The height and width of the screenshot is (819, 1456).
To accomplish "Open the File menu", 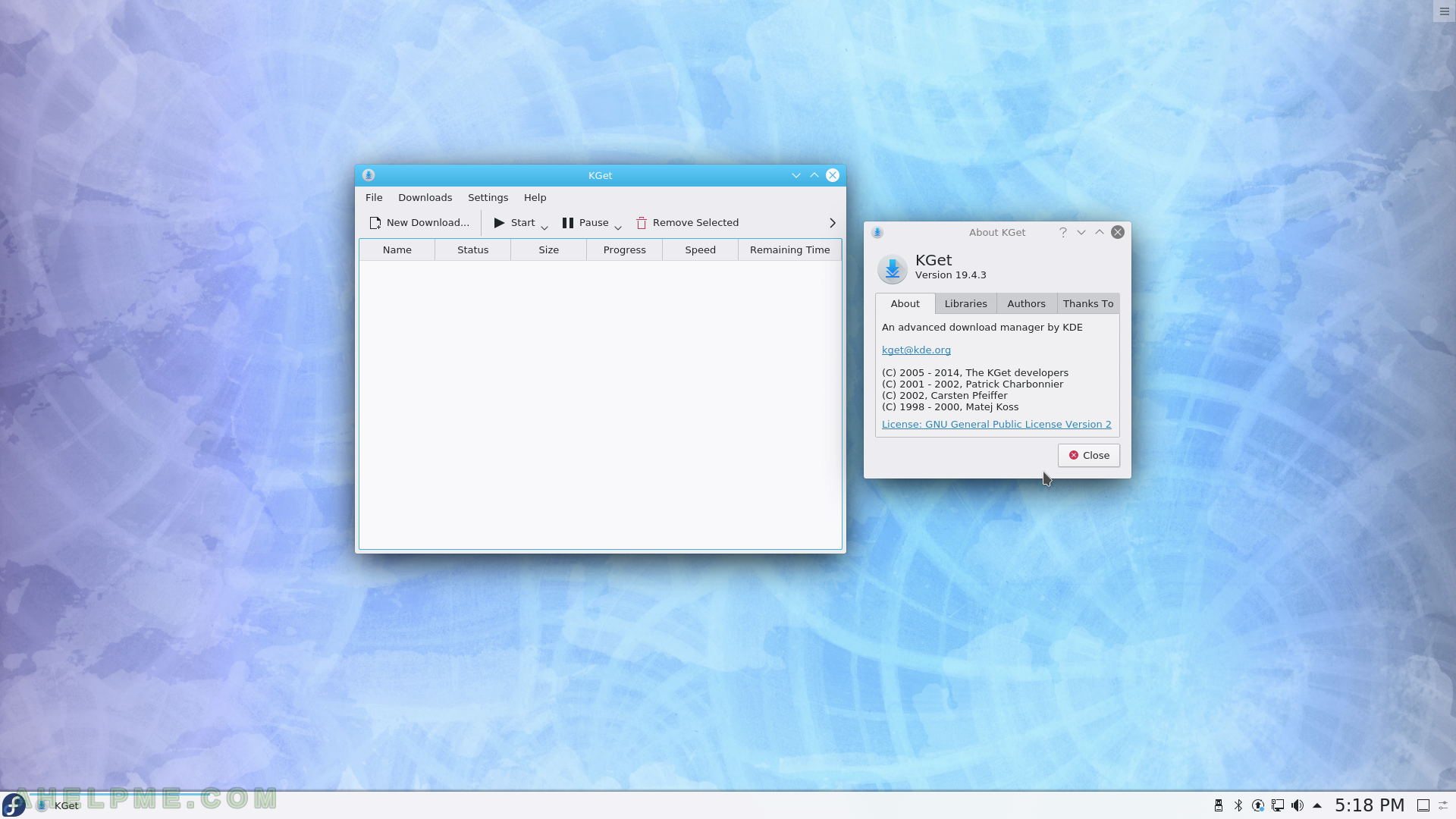I will 374,197.
